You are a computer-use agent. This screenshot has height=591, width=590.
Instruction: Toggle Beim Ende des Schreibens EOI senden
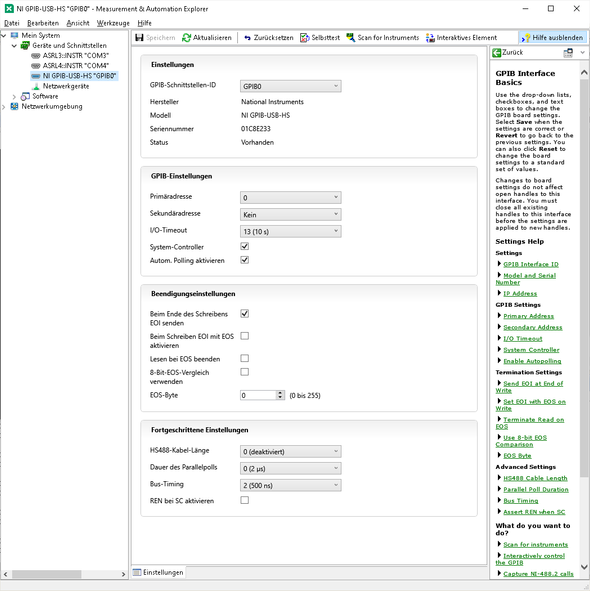[x=245, y=314]
